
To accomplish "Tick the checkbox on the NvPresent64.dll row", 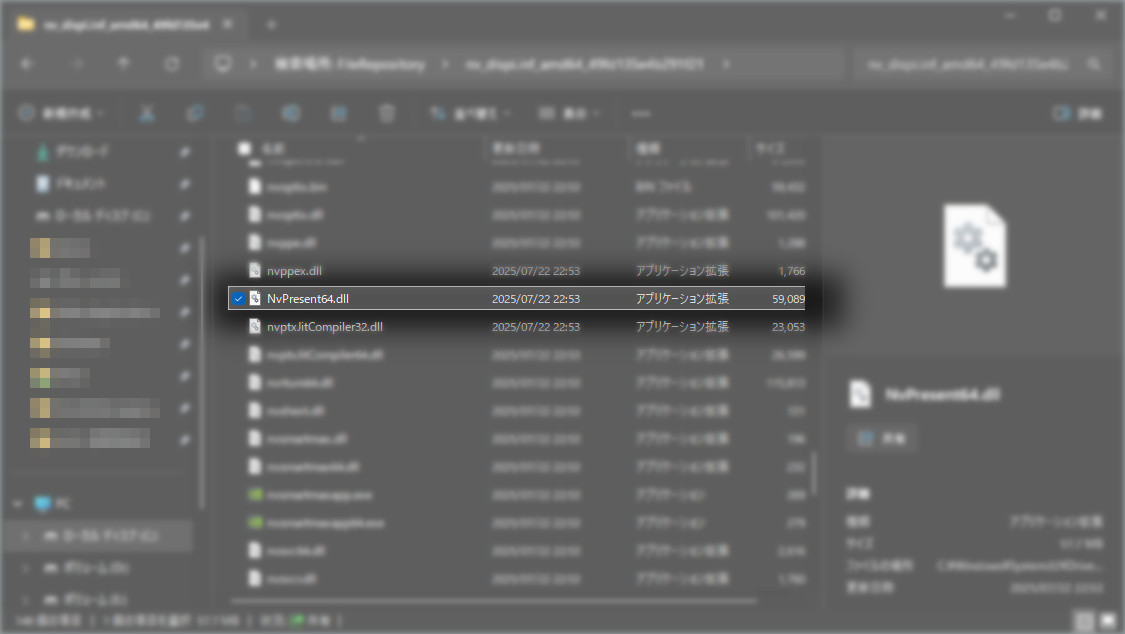I will (238, 298).
